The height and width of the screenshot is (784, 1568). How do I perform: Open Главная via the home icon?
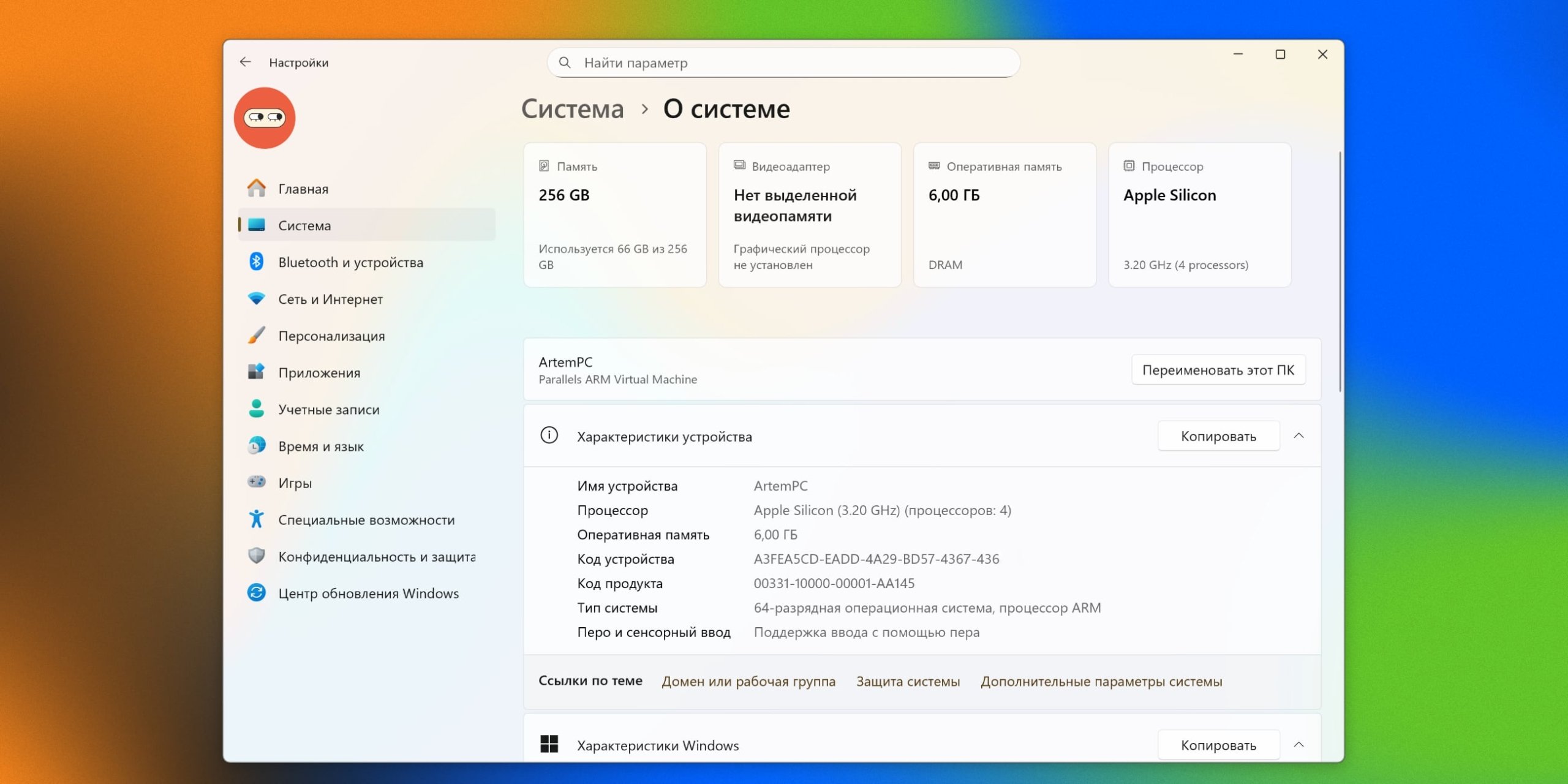pos(257,189)
